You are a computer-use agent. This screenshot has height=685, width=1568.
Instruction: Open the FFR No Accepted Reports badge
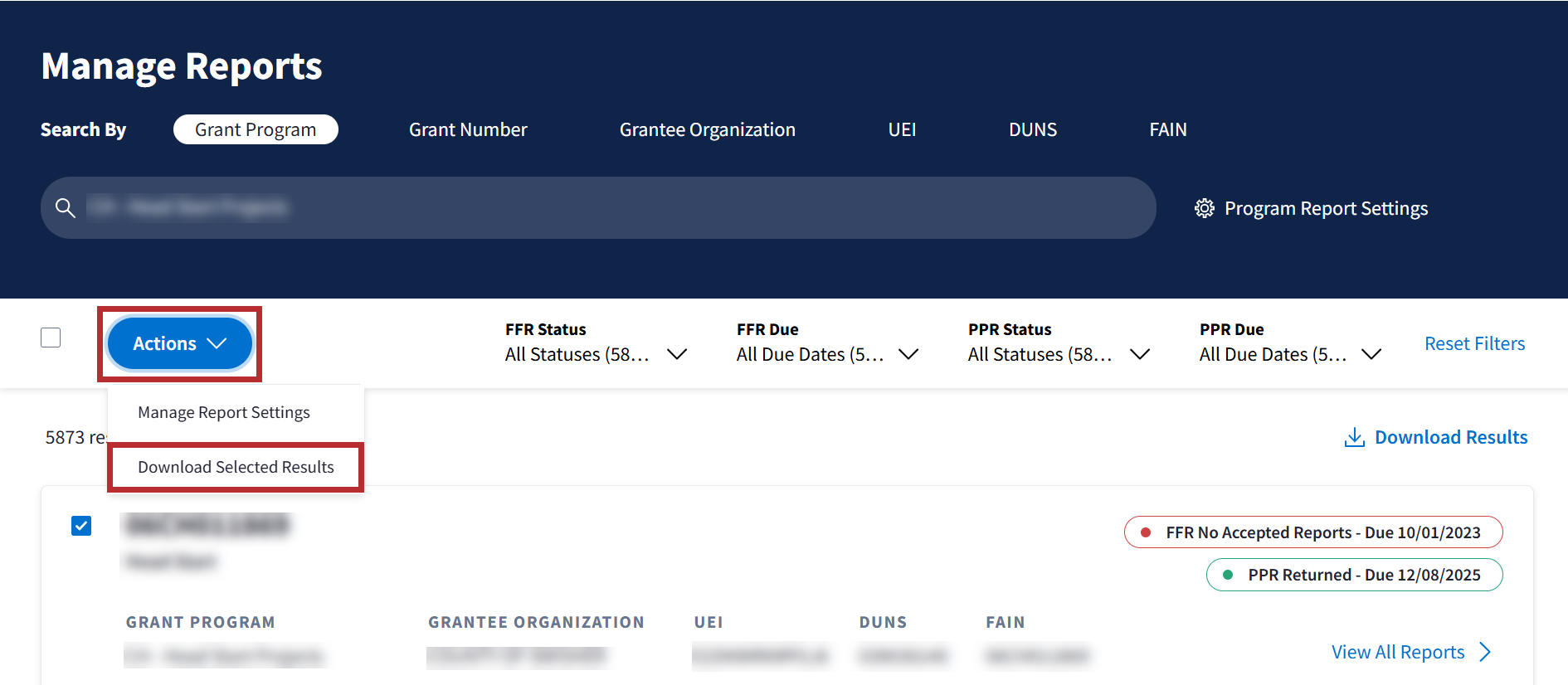[x=1322, y=532]
